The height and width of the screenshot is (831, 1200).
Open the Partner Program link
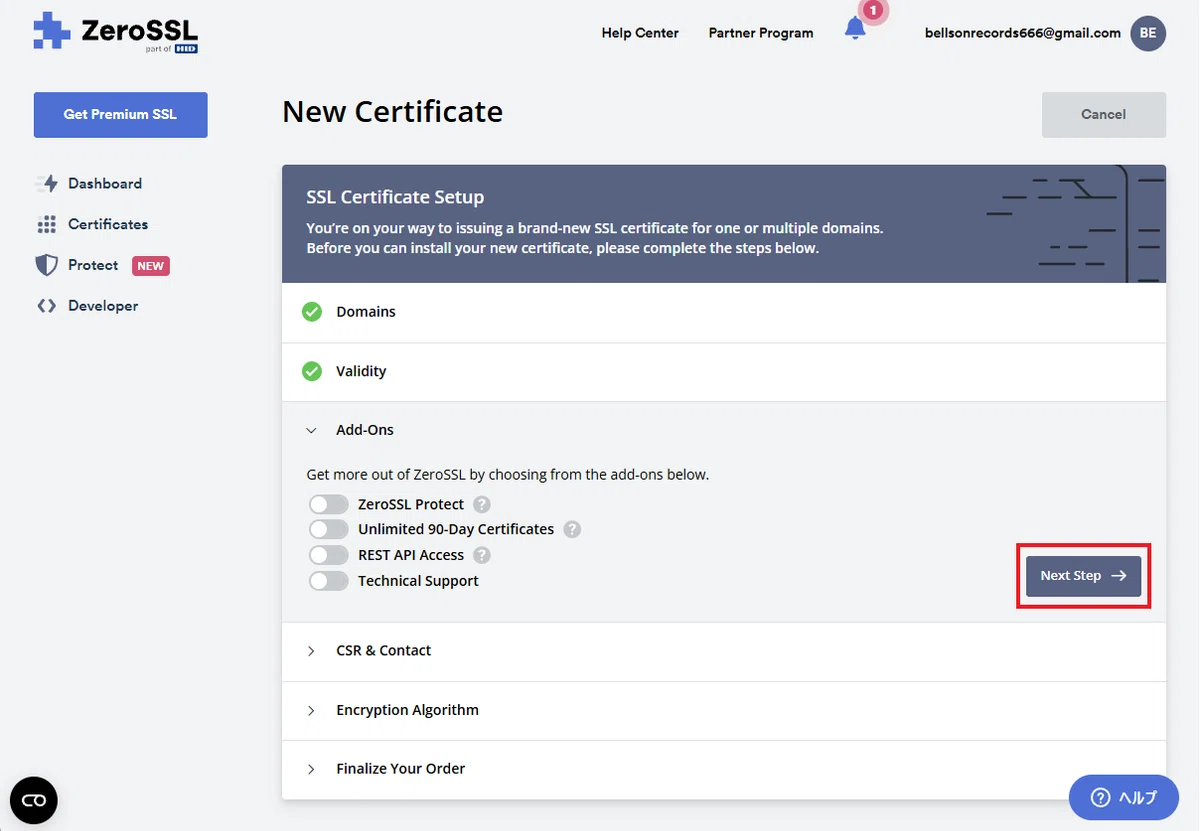click(x=761, y=33)
